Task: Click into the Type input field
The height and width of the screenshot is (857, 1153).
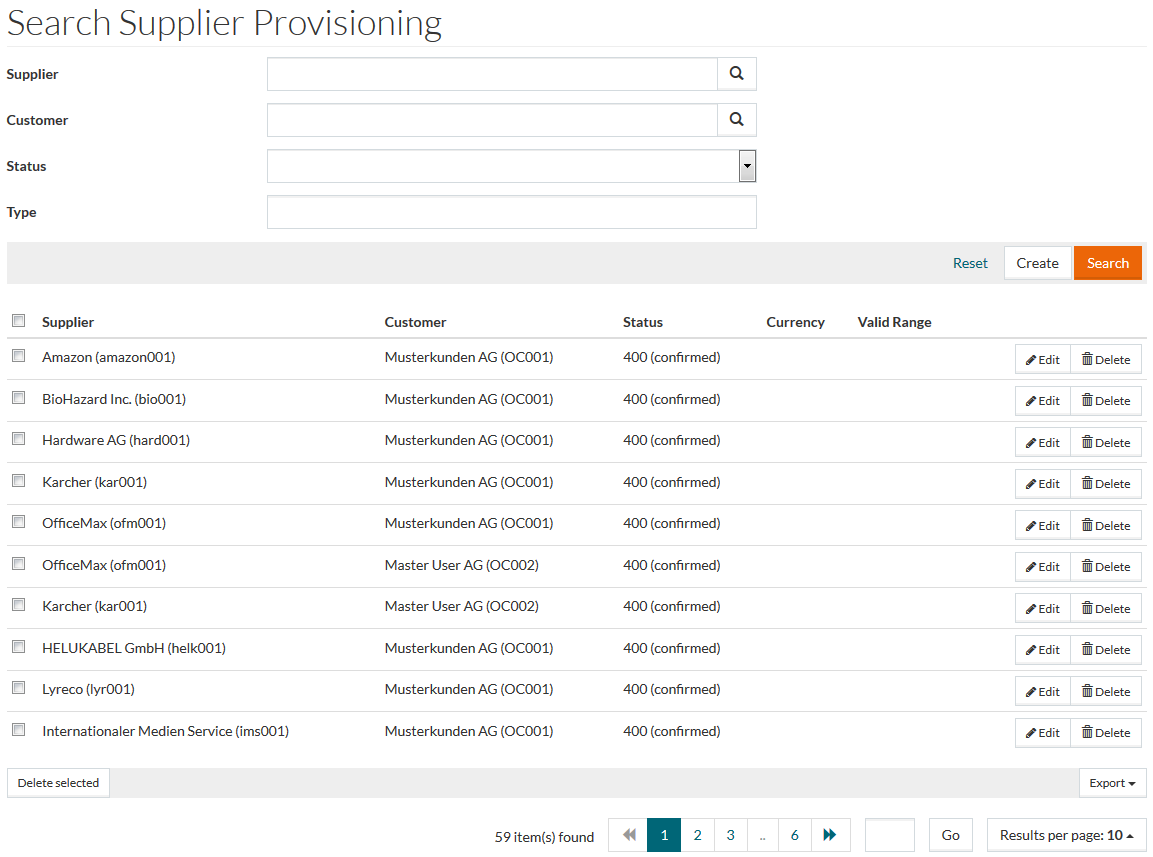Action: (511, 212)
